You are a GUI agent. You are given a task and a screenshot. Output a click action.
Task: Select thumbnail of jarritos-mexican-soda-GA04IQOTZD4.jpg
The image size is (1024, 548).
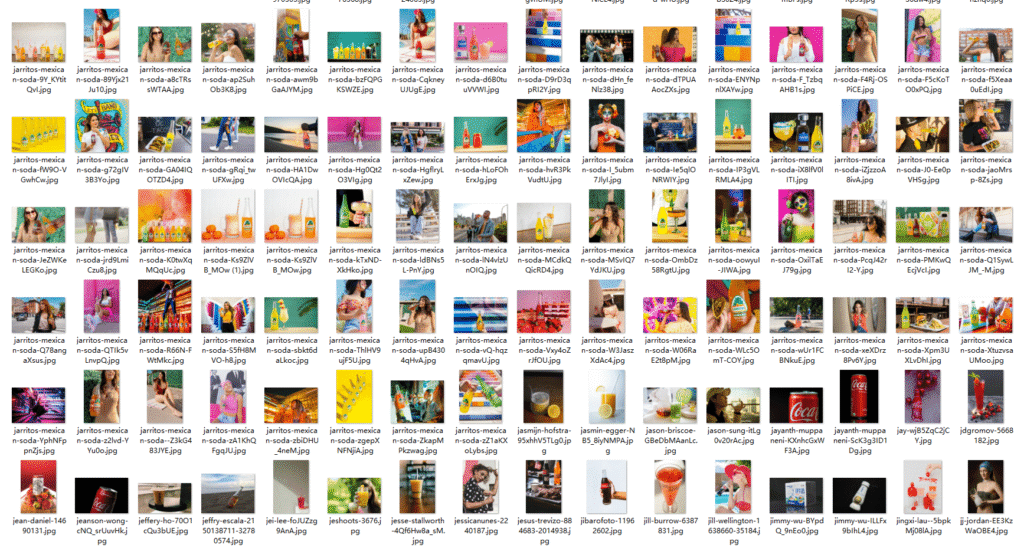pos(165,134)
